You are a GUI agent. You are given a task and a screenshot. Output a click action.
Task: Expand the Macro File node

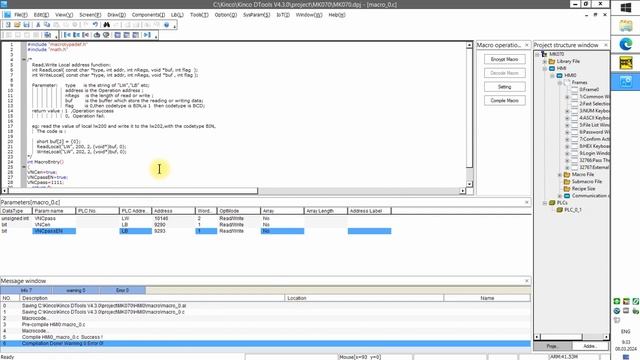pyautogui.click(x=560, y=175)
